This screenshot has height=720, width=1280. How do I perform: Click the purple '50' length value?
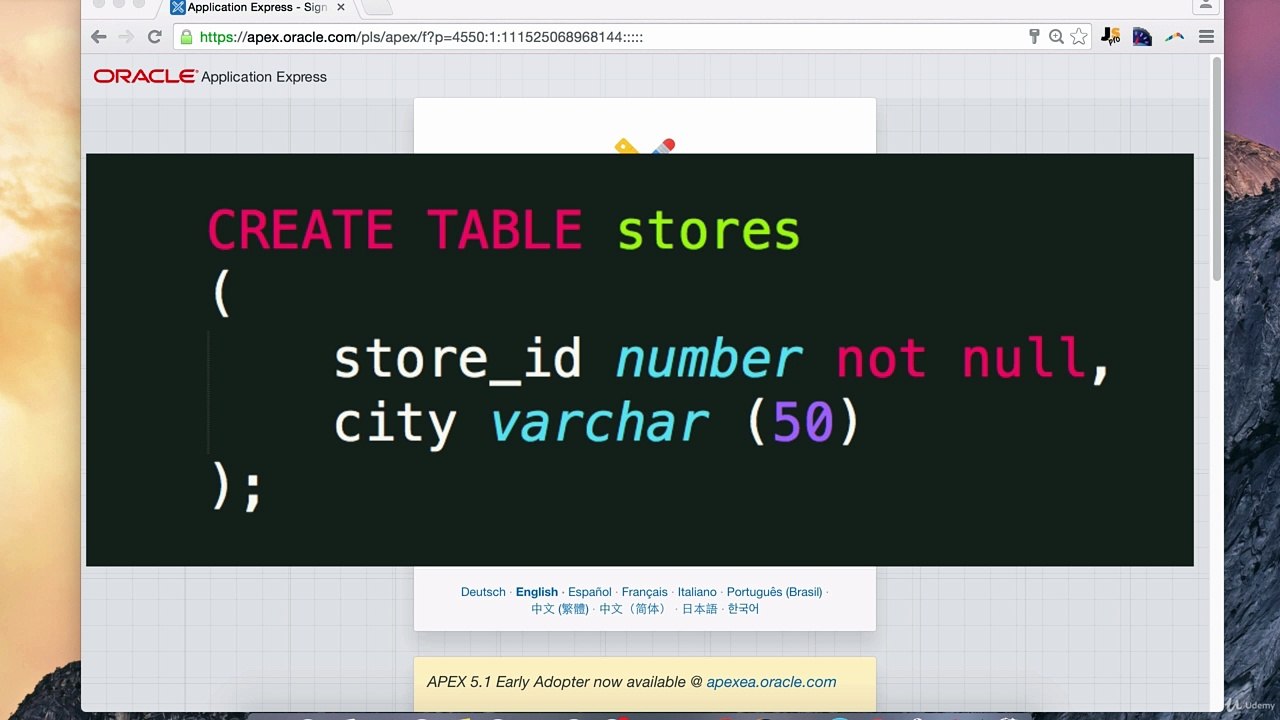[803, 424]
